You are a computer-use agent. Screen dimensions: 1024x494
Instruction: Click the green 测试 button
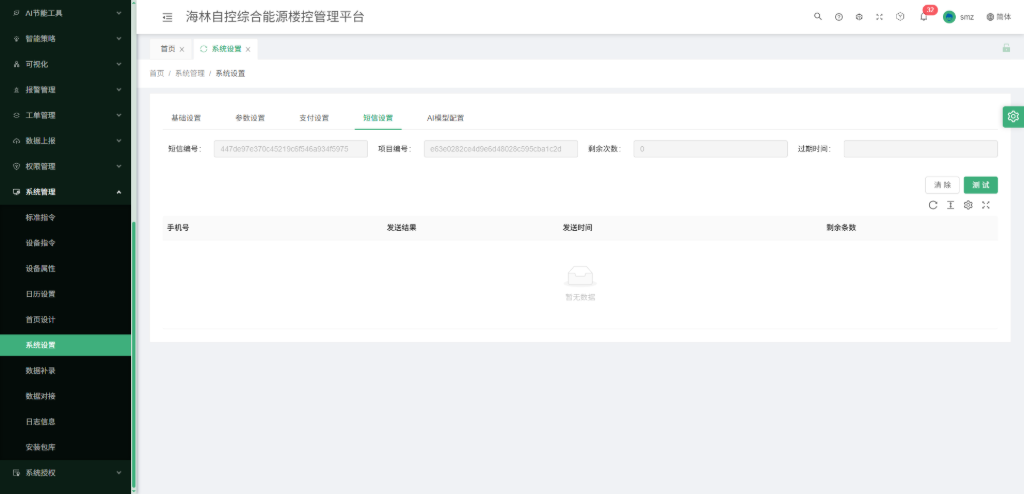click(x=981, y=185)
